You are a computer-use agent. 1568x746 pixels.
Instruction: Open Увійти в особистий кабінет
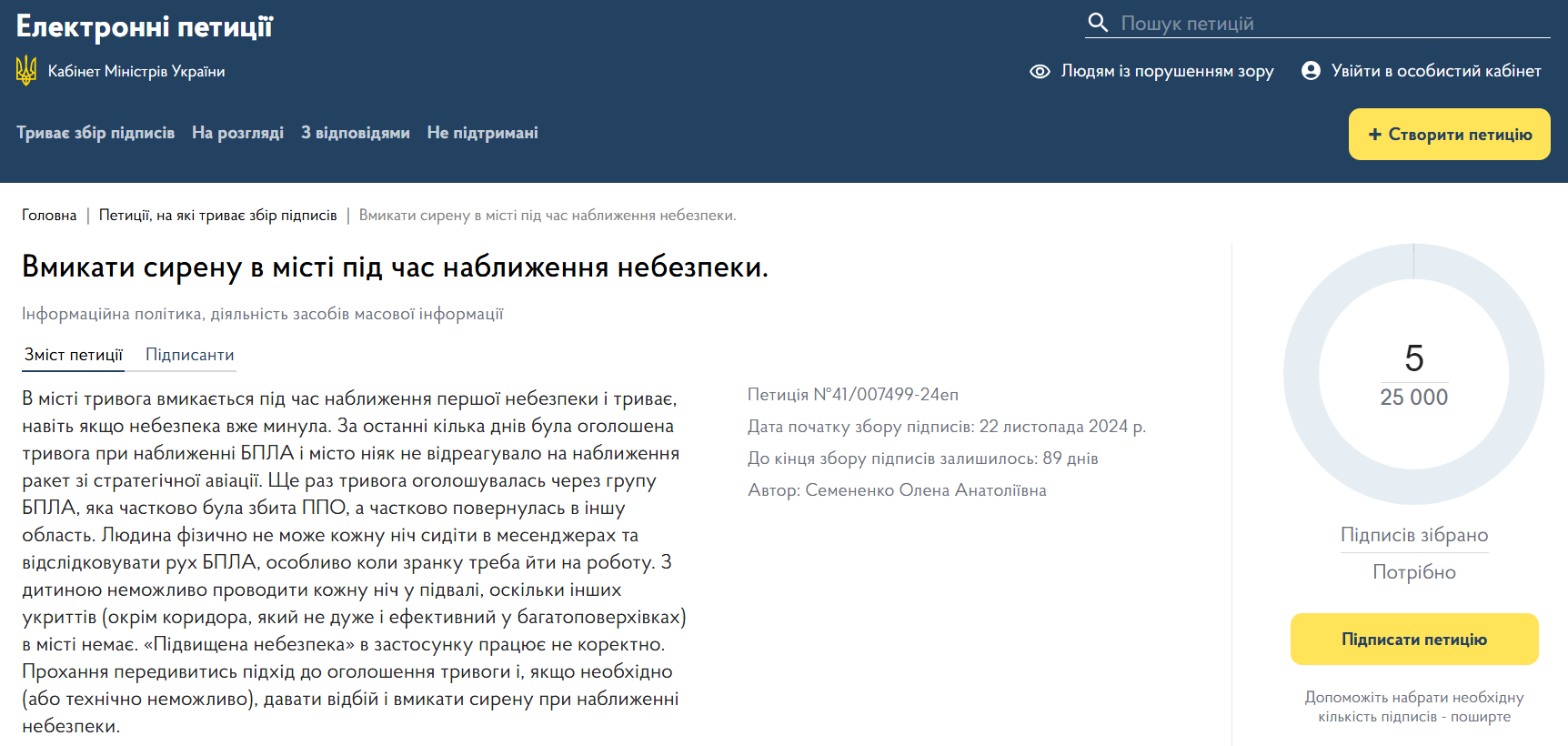coord(1436,71)
